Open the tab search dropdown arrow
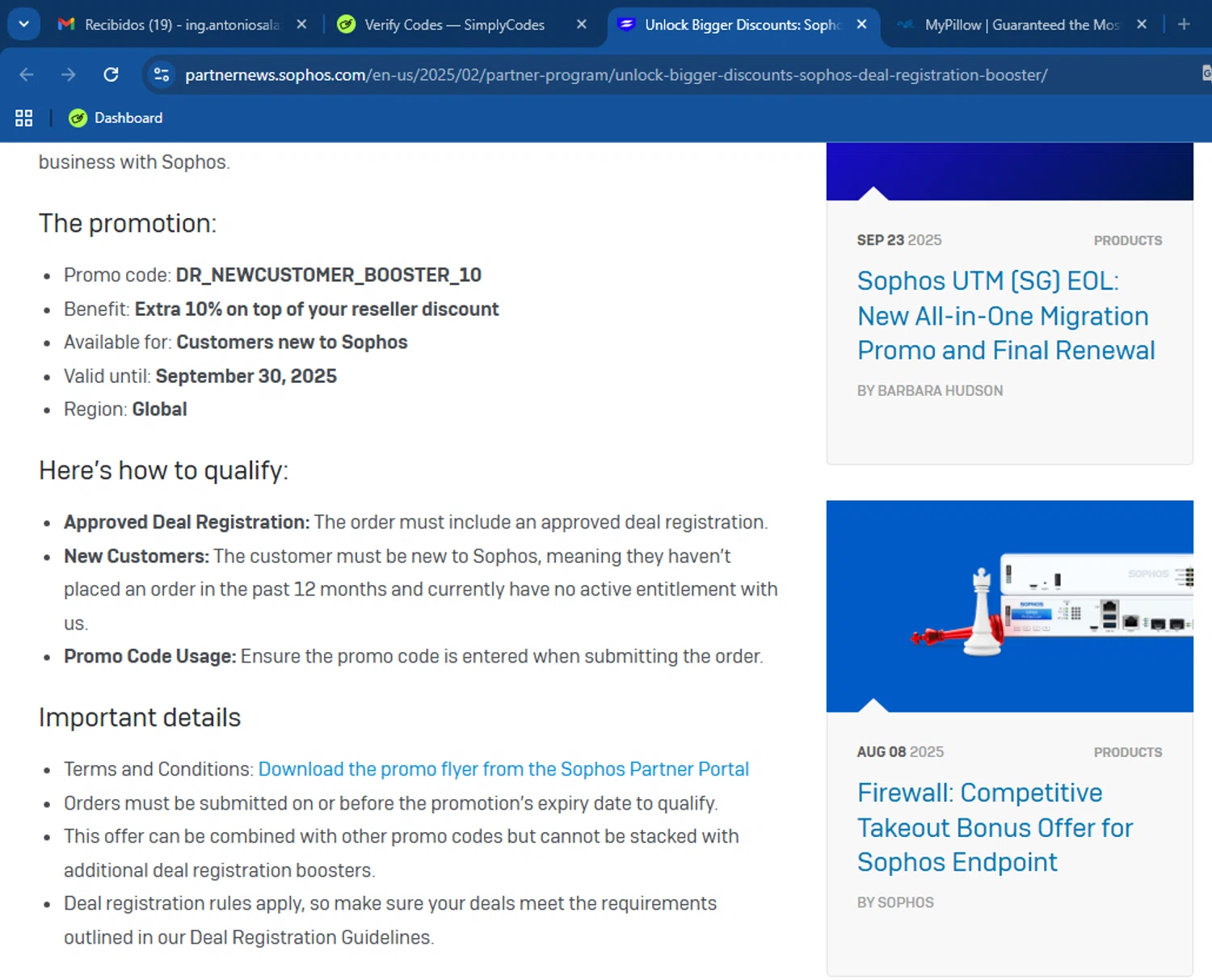The width and height of the screenshot is (1212, 980). pos(23,24)
